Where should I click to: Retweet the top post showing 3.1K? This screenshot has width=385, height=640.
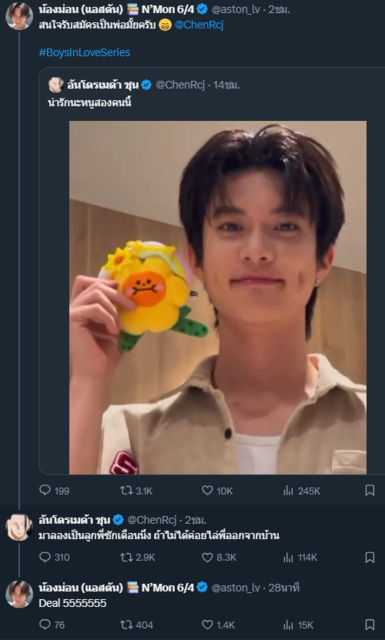136,491
